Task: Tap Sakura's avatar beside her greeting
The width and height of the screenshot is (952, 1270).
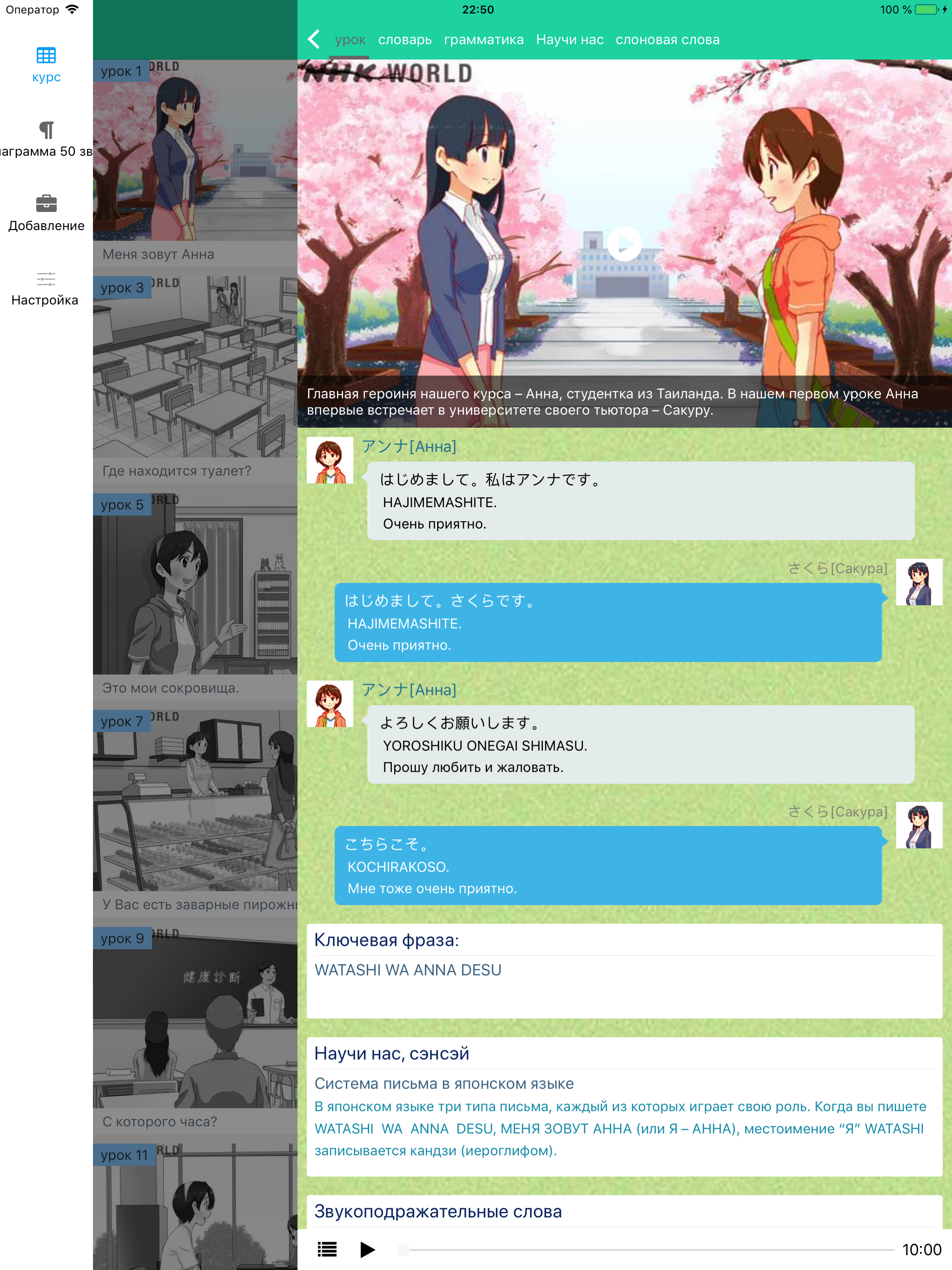Action: pos(919,582)
